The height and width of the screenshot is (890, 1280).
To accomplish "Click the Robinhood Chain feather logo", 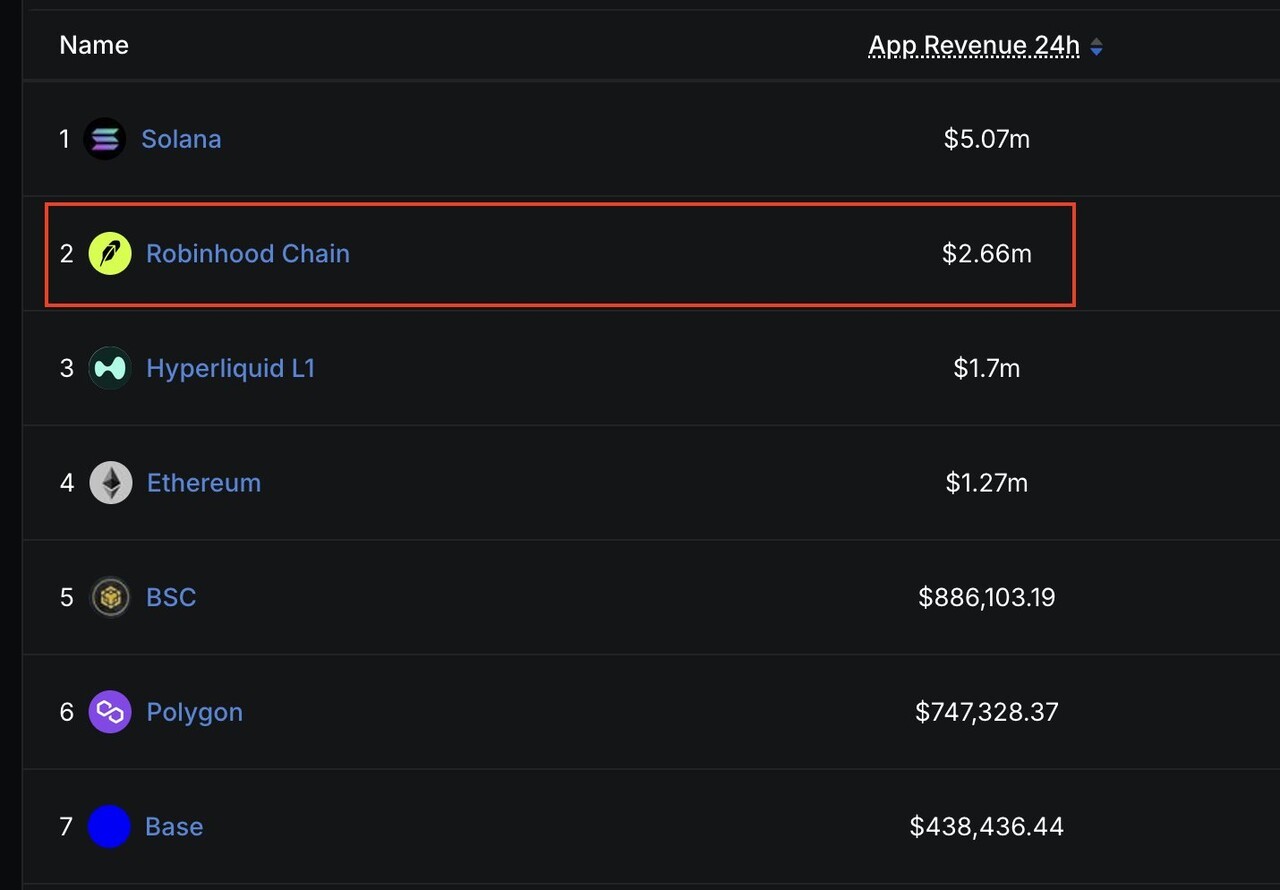I will pyautogui.click(x=110, y=254).
